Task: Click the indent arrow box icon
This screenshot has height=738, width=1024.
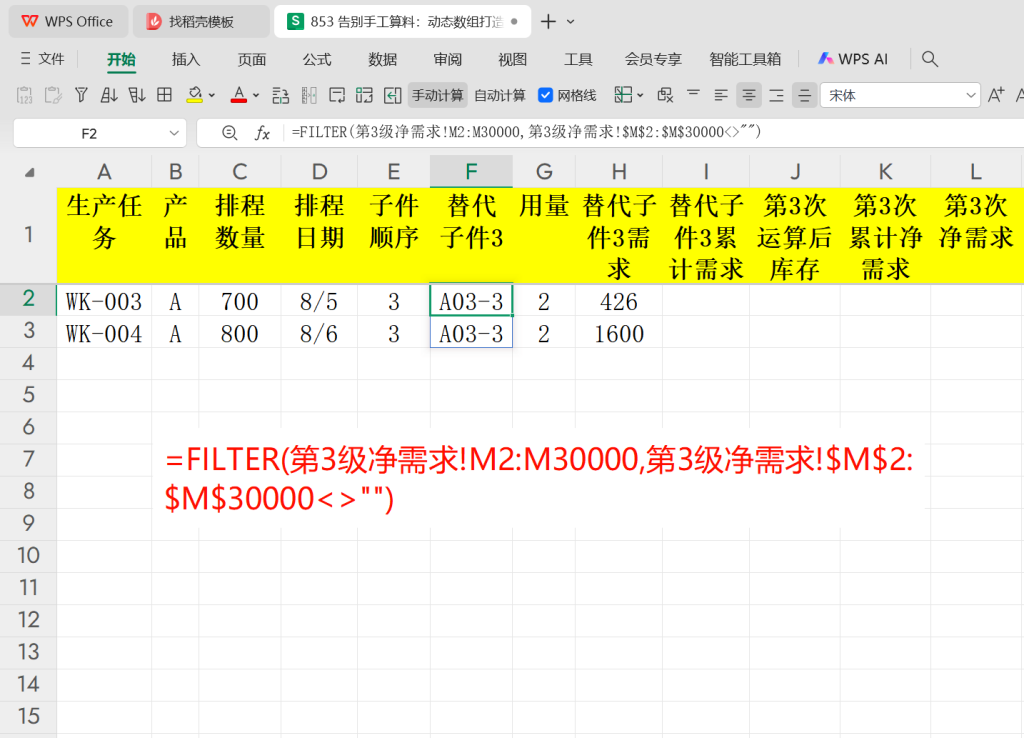Action: coord(392,95)
